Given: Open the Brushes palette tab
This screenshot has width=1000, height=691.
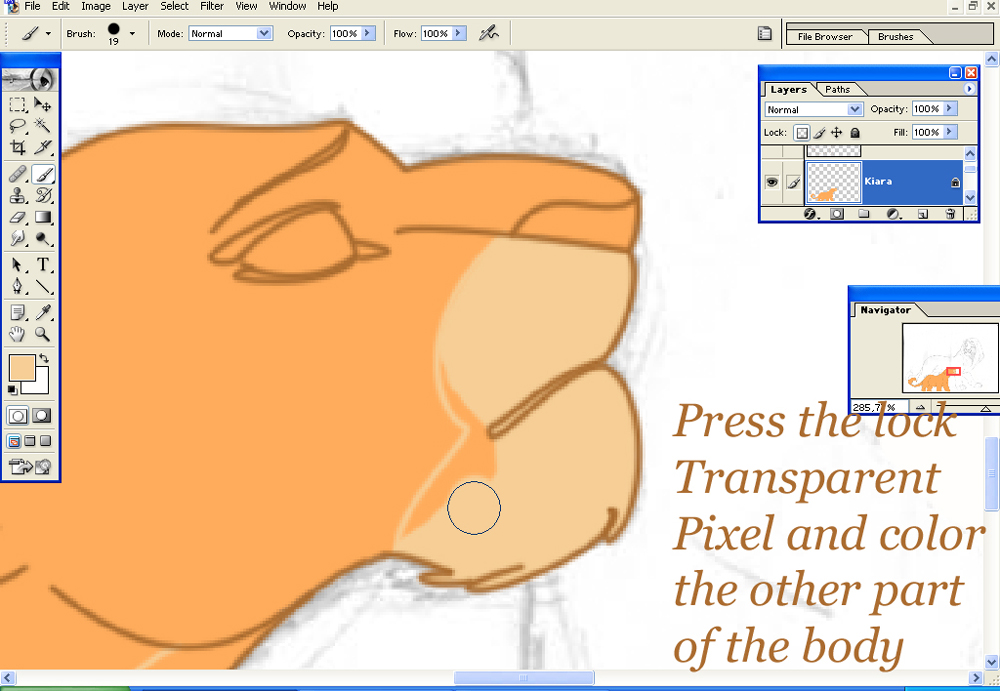Looking at the screenshot, I should click(895, 36).
